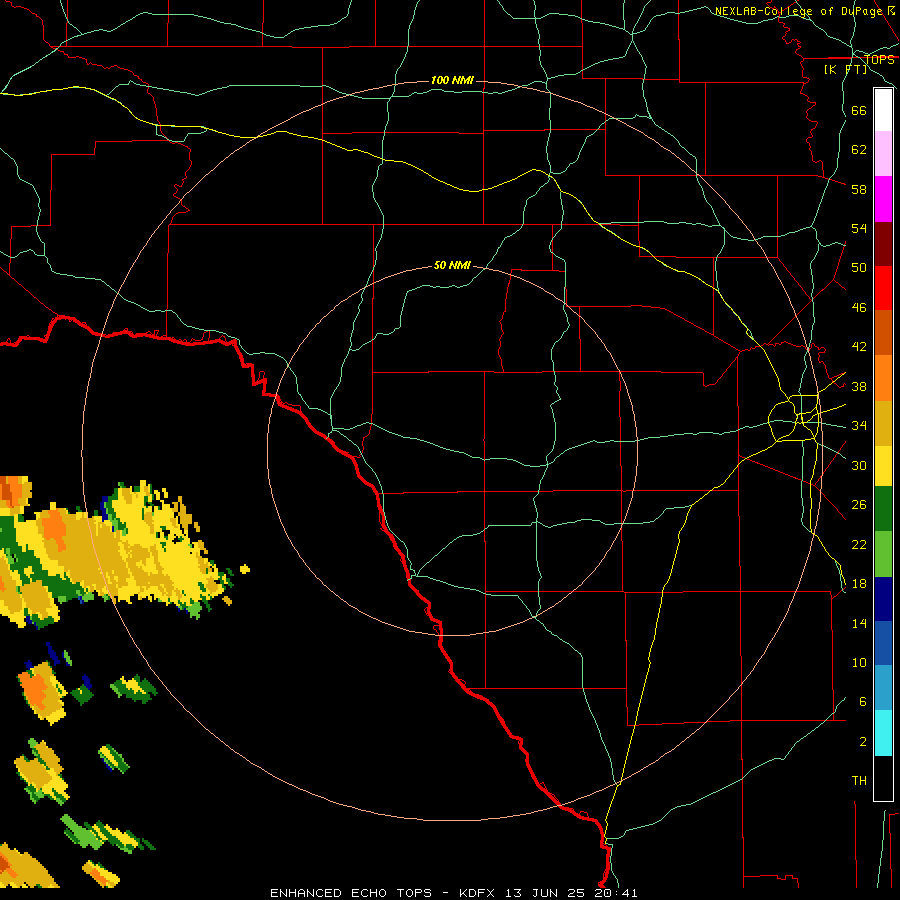This screenshot has width=900, height=900.
Task: Click the '[K FT]' units label
Action: (845, 69)
